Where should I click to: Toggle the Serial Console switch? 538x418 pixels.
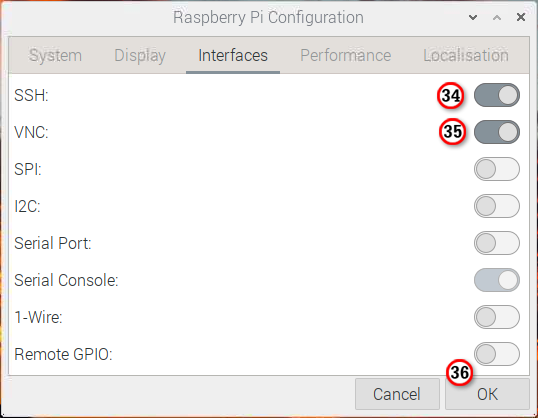pyautogui.click(x=496, y=280)
